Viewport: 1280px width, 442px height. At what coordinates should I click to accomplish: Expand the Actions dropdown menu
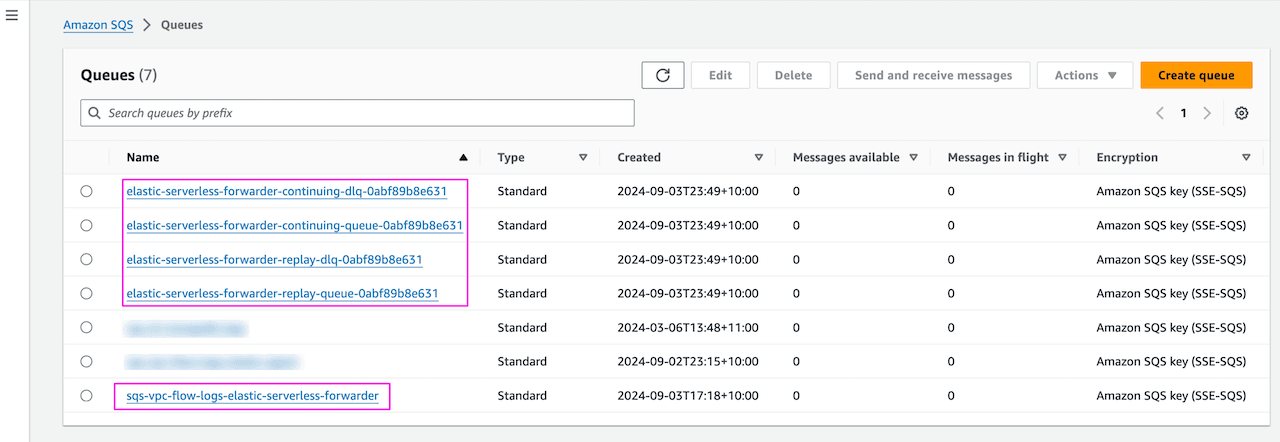(x=1085, y=75)
